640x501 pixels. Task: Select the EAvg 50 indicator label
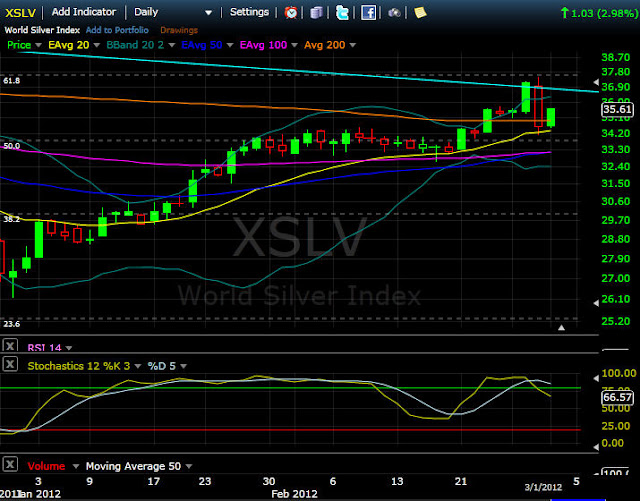click(x=202, y=45)
